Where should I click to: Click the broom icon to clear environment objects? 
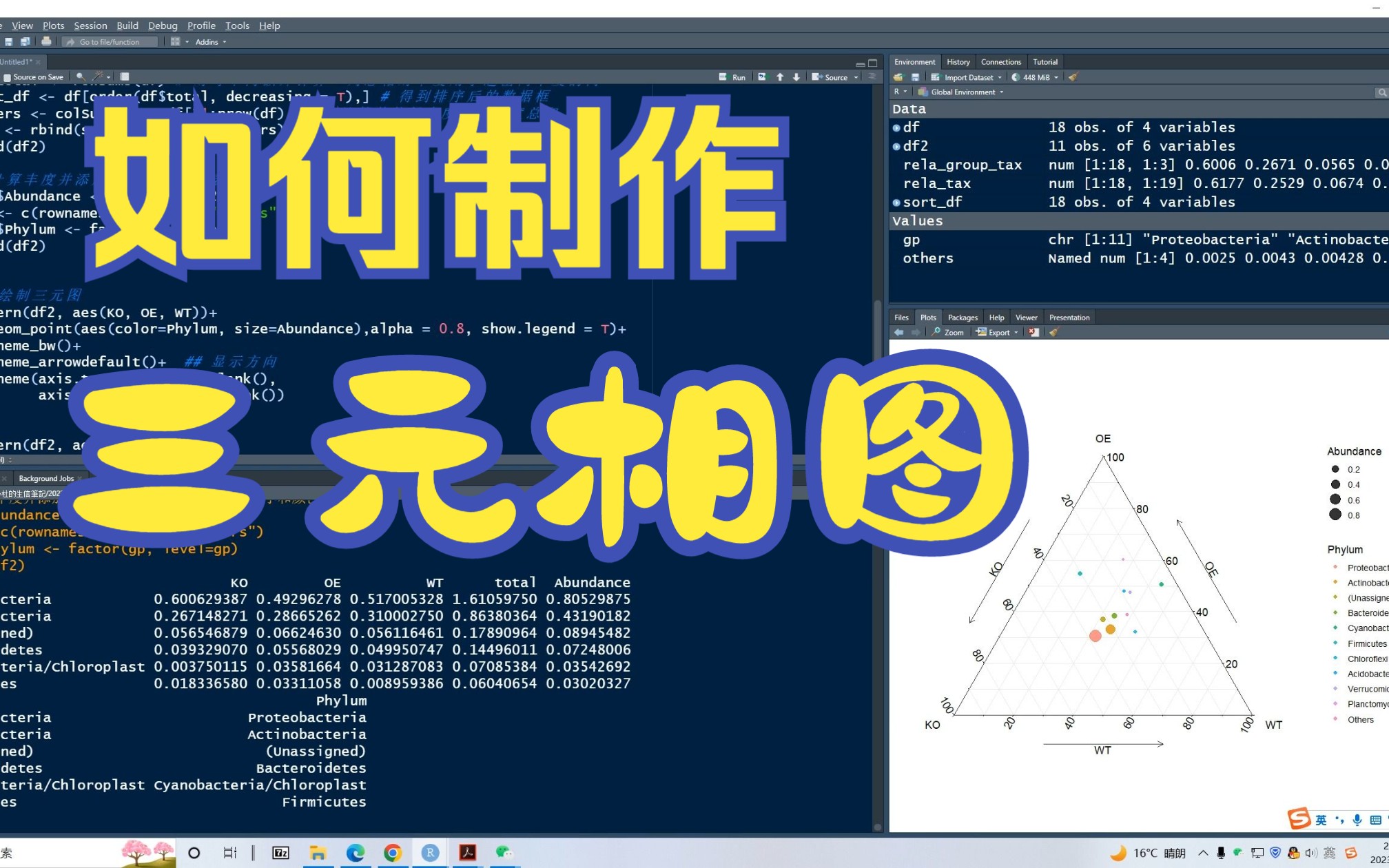point(1073,77)
